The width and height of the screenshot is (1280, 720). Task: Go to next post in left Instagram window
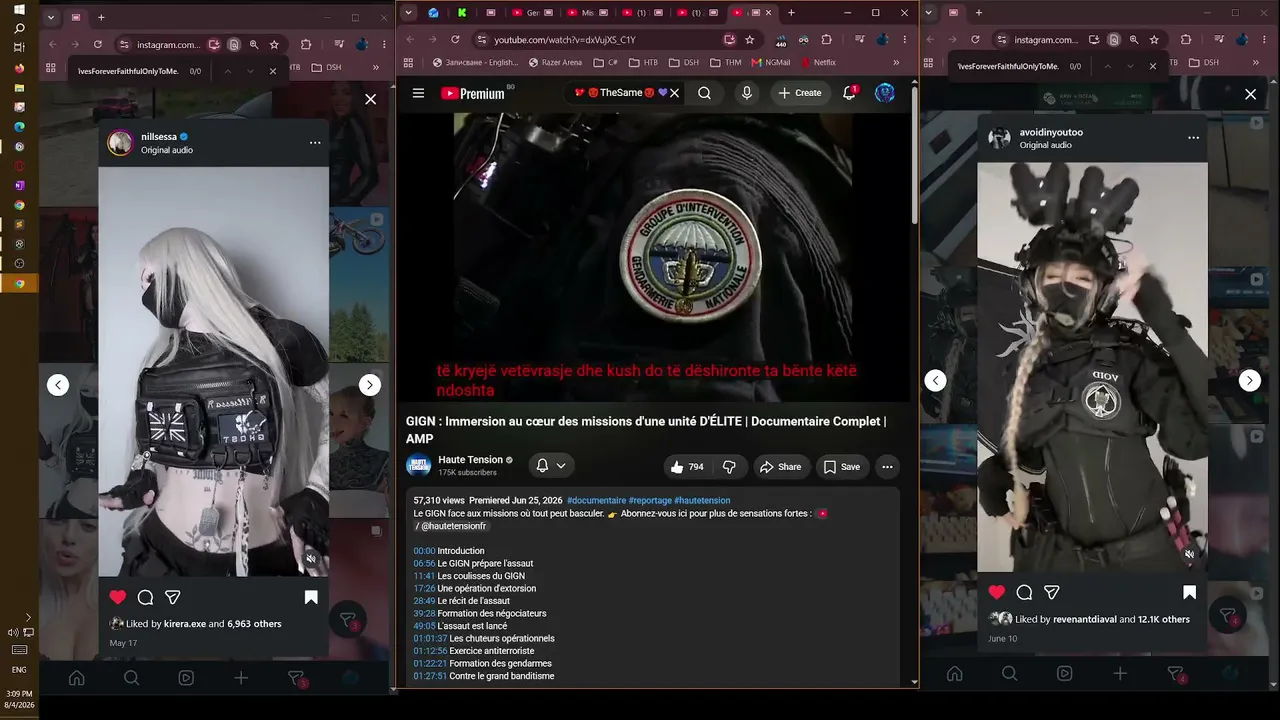pyautogui.click(x=370, y=385)
